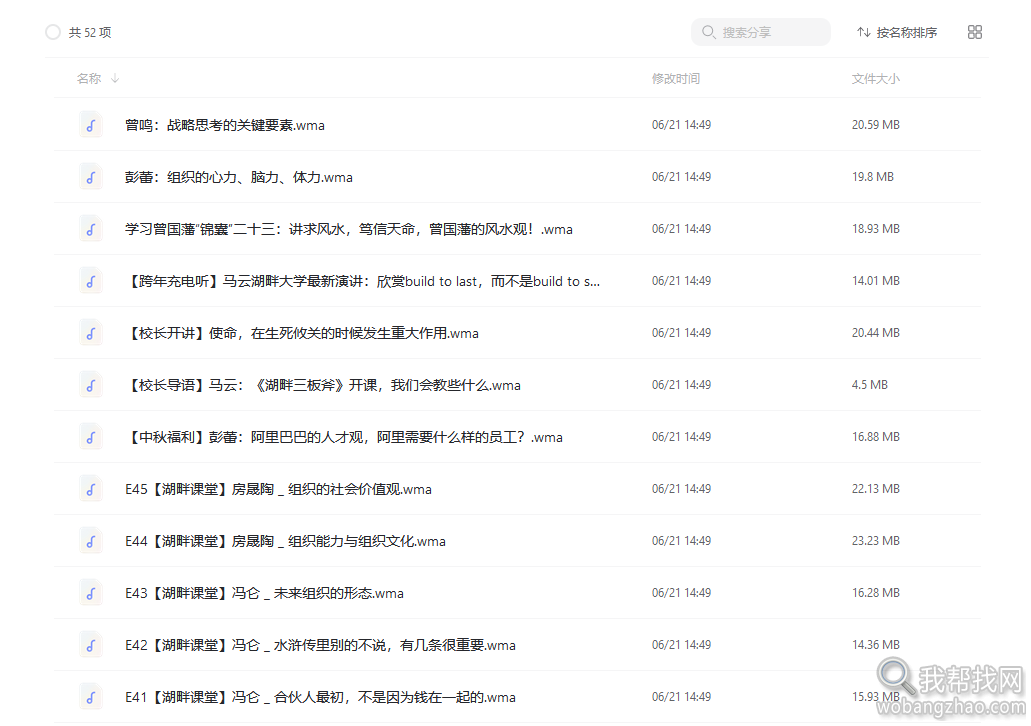Click audio icon for E42 冯仑 file

click(x=91, y=644)
